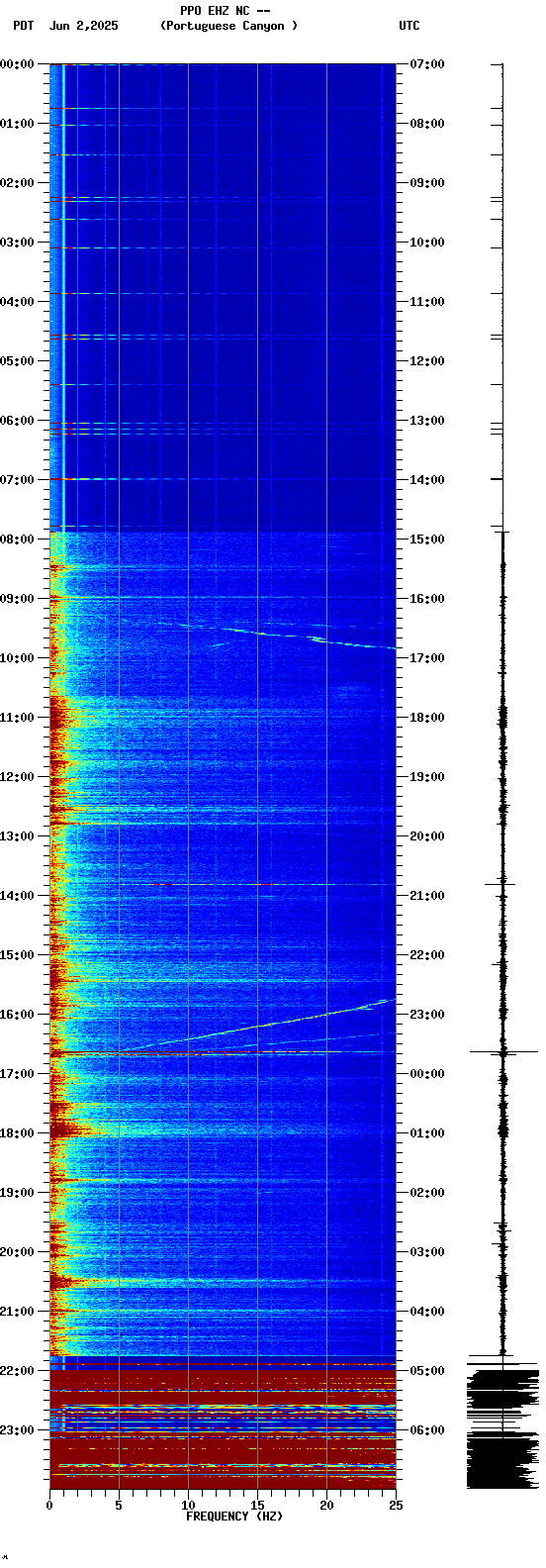546x1568 pixels.
Task: Click '21:00' on the UTC time axis
Action: click(x=427, y=896)
